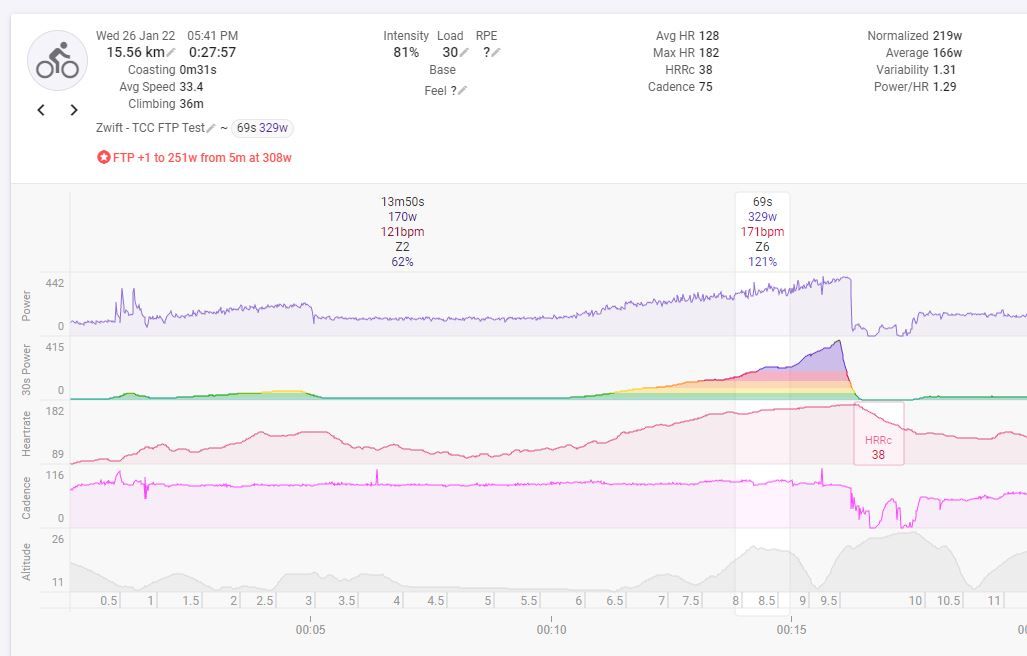This screenshot has height=656, width=1027.
Task: Edit the 15.56 km distance pencil
Action: [x=171, y=53]
